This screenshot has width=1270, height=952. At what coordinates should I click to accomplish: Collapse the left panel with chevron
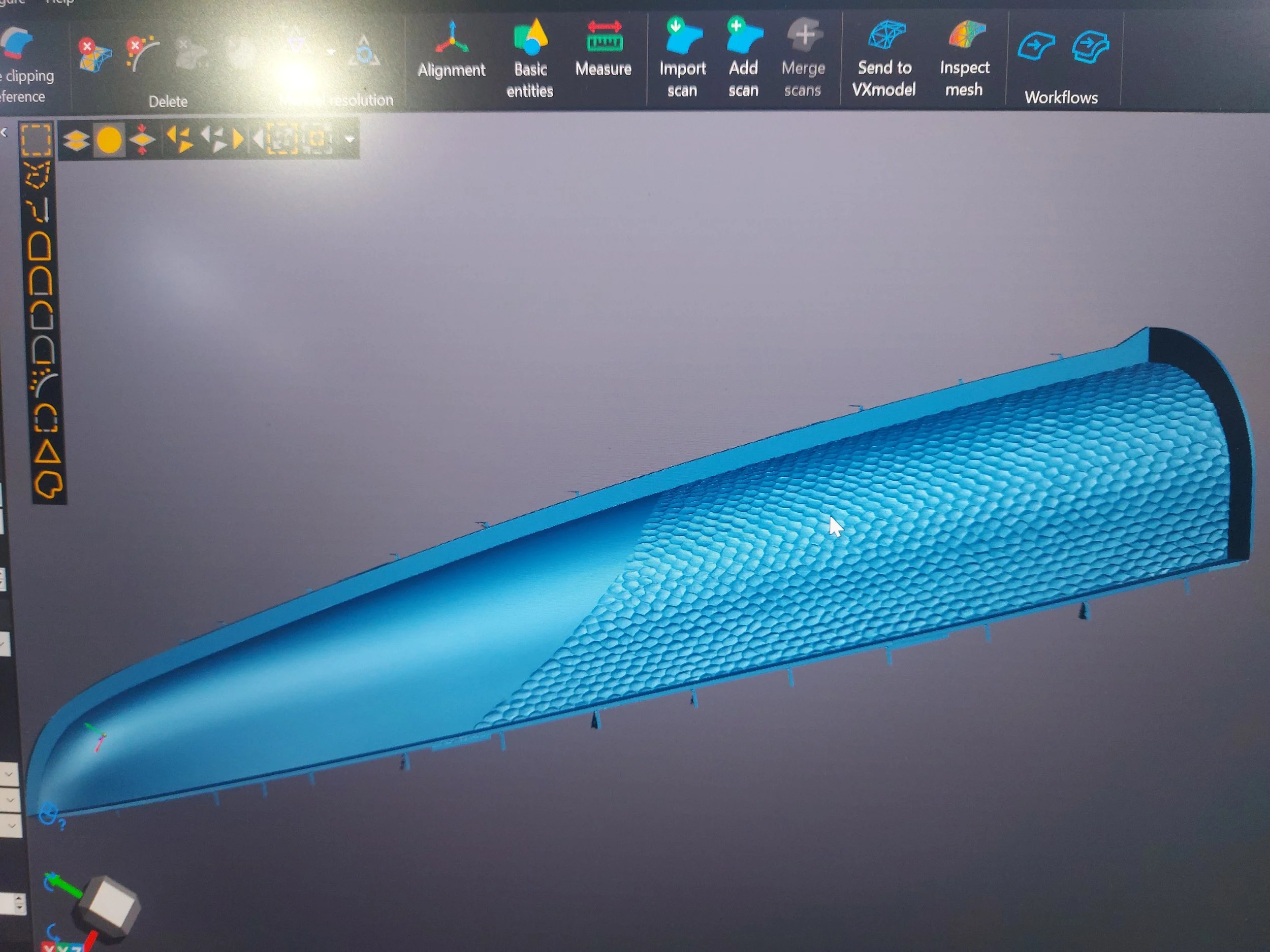tap(5, 133)
